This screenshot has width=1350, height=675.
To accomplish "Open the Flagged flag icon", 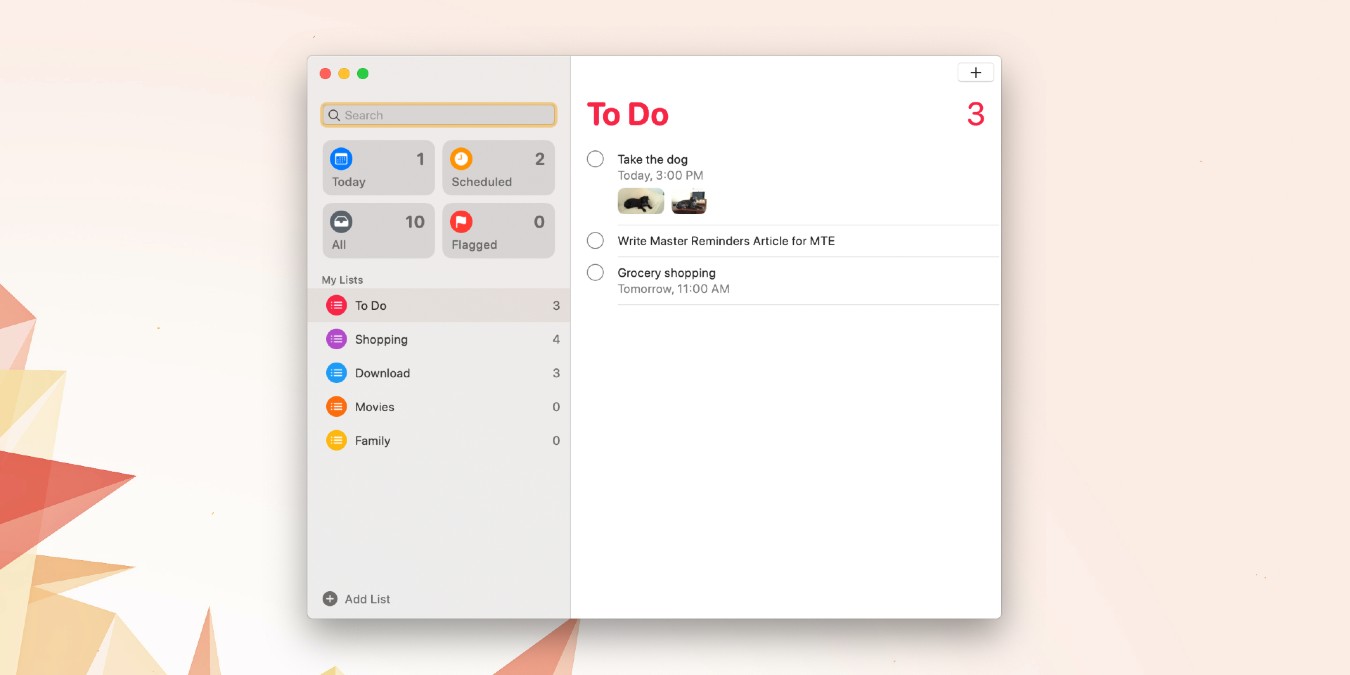I will point(461,220).
